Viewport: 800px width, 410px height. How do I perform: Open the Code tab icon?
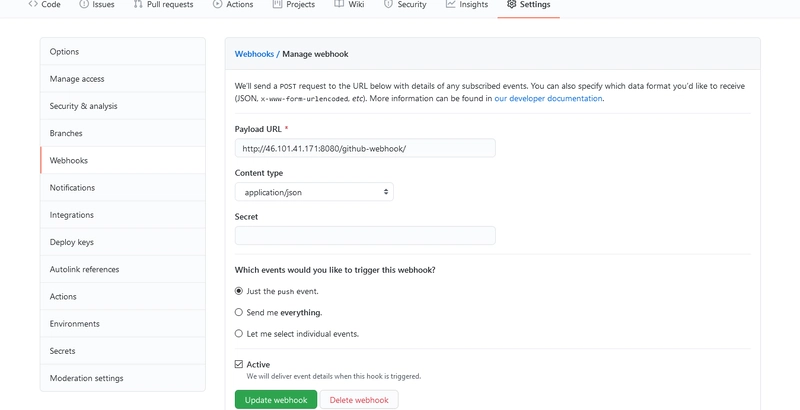pos(33,4)
